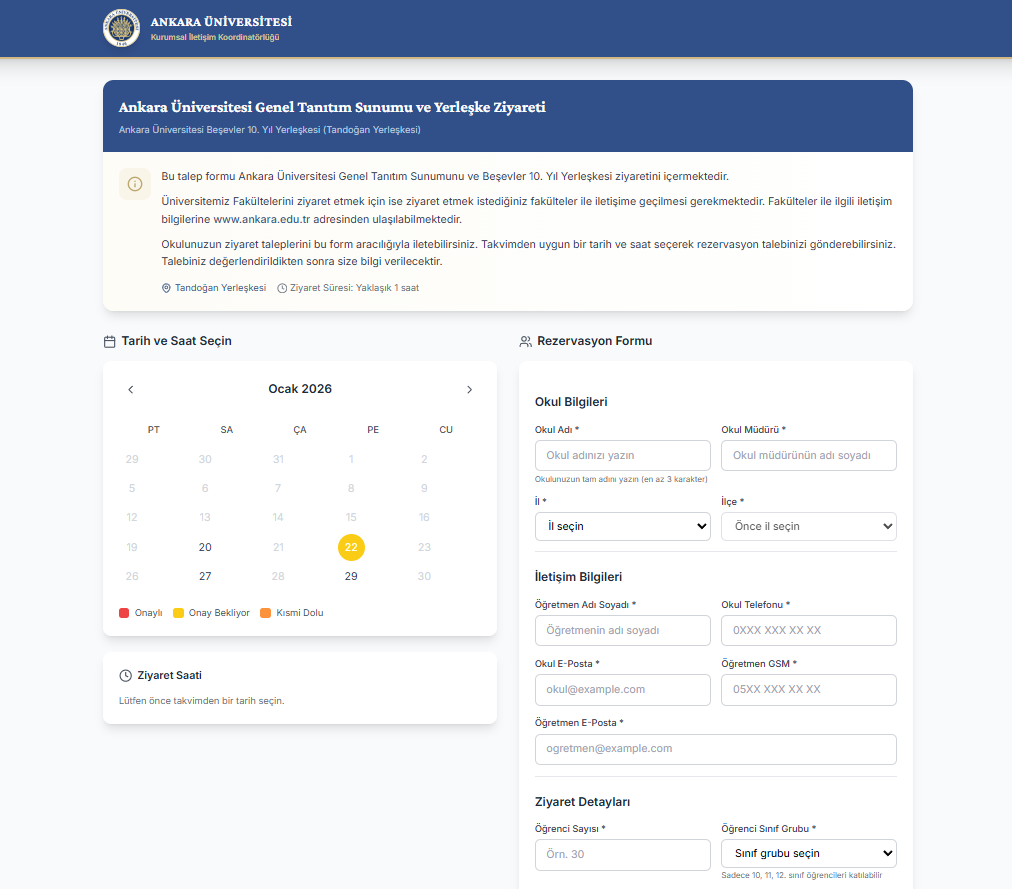Open the İlçe dropdown showing Önce il seçin
The width and height of the screenshot is (1012, 889).
809,526
